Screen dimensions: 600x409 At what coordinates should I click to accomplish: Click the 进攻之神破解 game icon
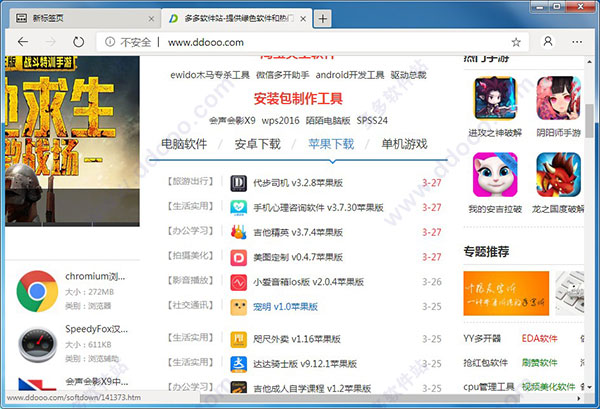pos(495,98)
